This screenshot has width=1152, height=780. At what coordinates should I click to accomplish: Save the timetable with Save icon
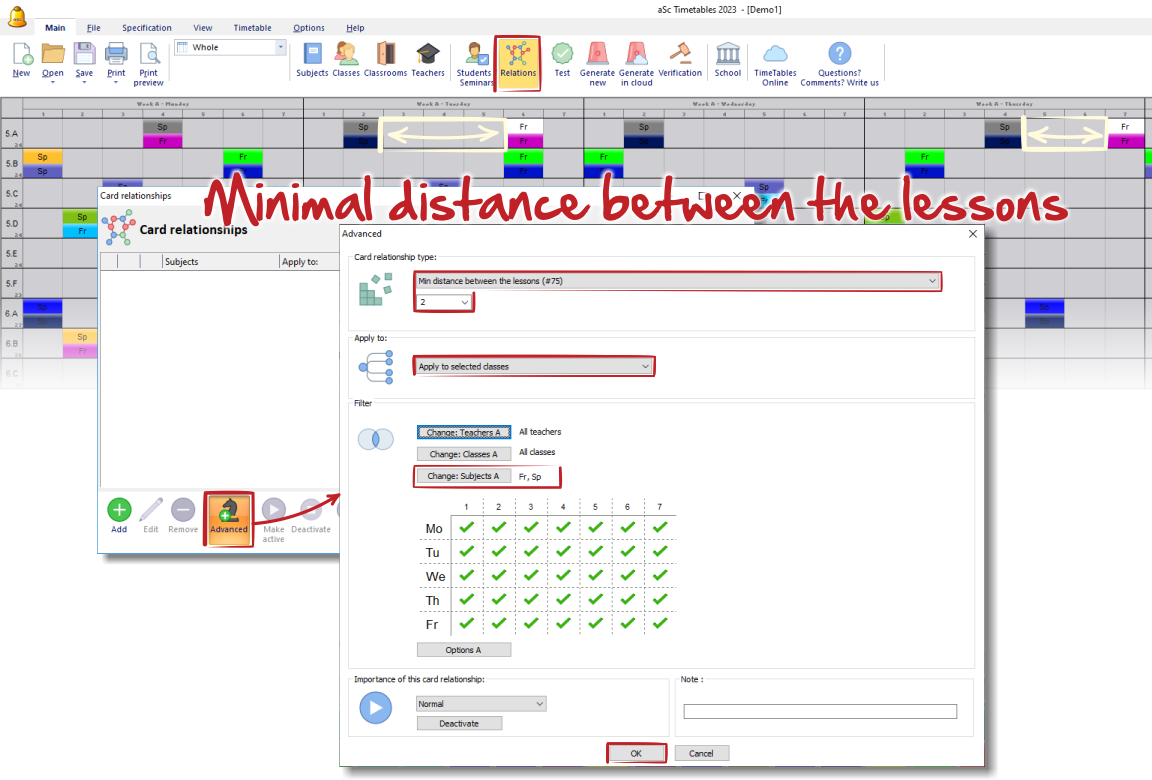(84, 55)
